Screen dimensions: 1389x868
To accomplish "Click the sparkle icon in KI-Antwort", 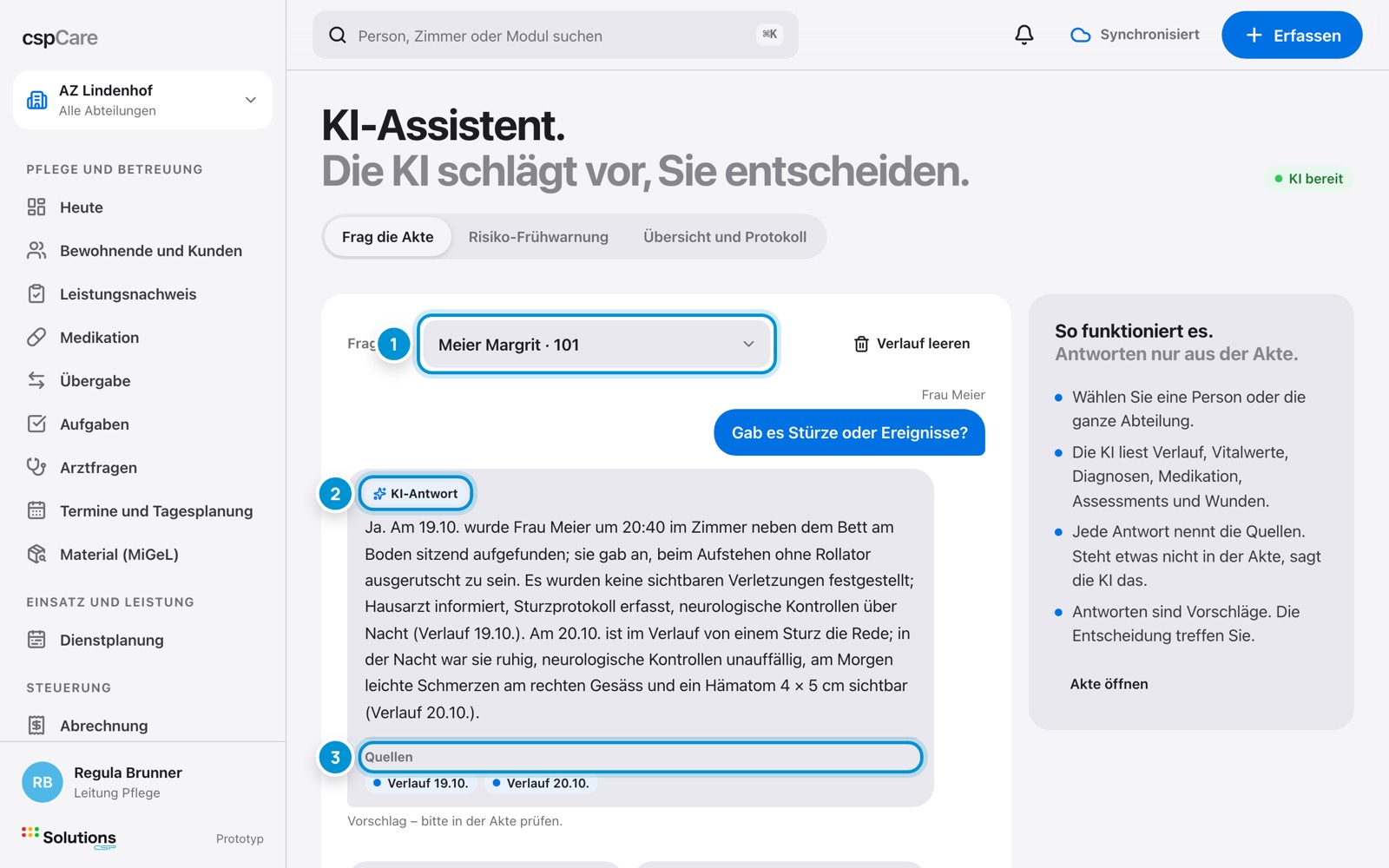I will [x=379, y=493].
